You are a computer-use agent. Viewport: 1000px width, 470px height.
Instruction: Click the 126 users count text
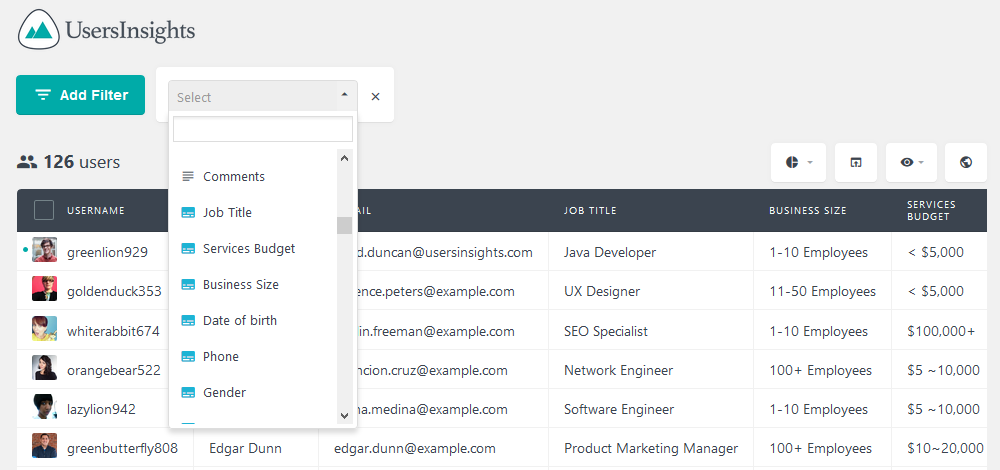pyautogui.click(x=82, y=162)
